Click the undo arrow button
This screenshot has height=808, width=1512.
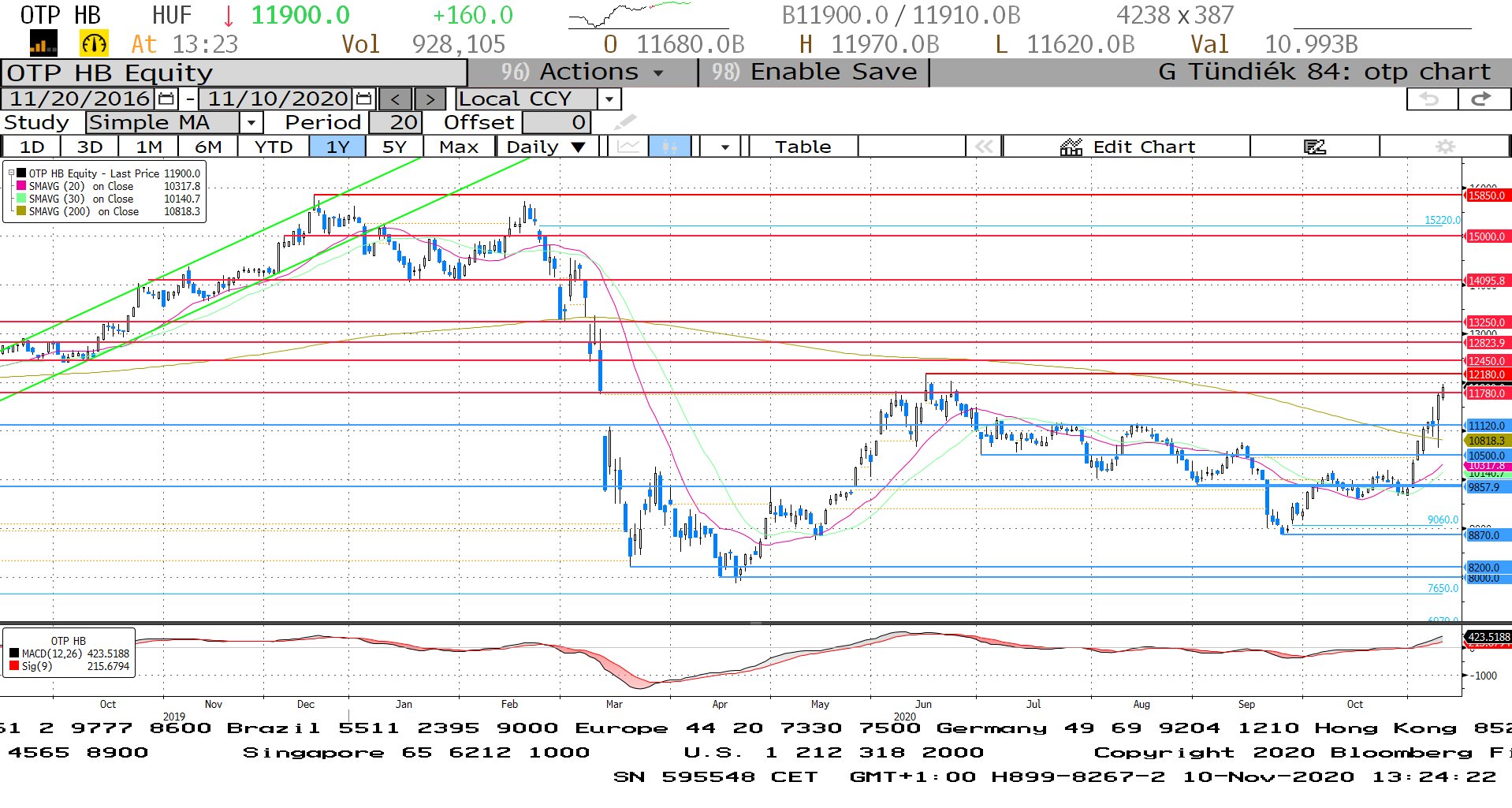click(x=1432, y=99)
